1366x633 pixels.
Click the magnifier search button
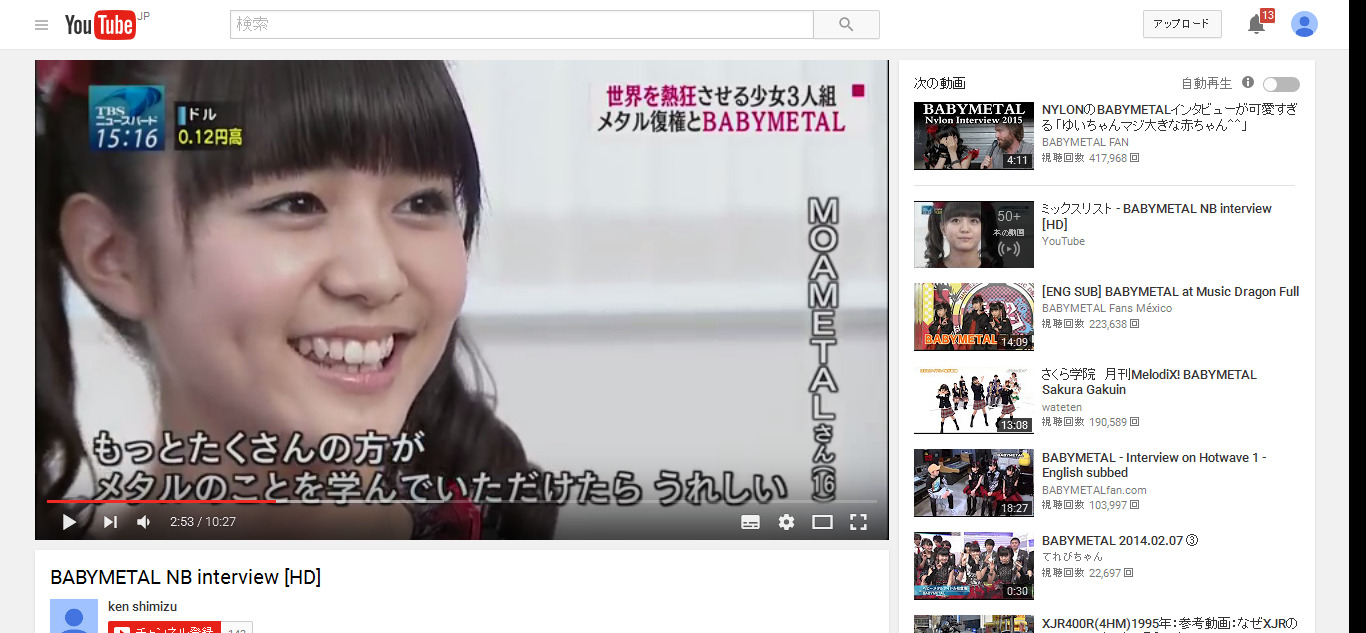(x=846, y=24)
